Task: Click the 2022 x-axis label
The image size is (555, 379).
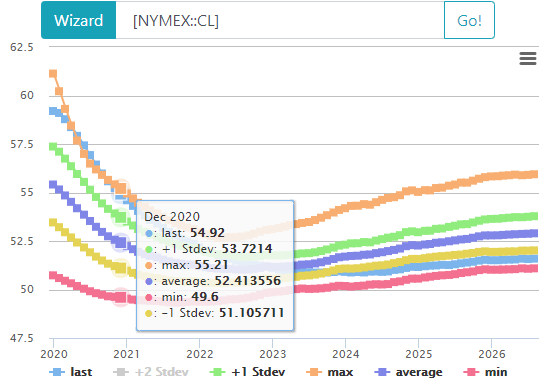Action: pos(200,354)
